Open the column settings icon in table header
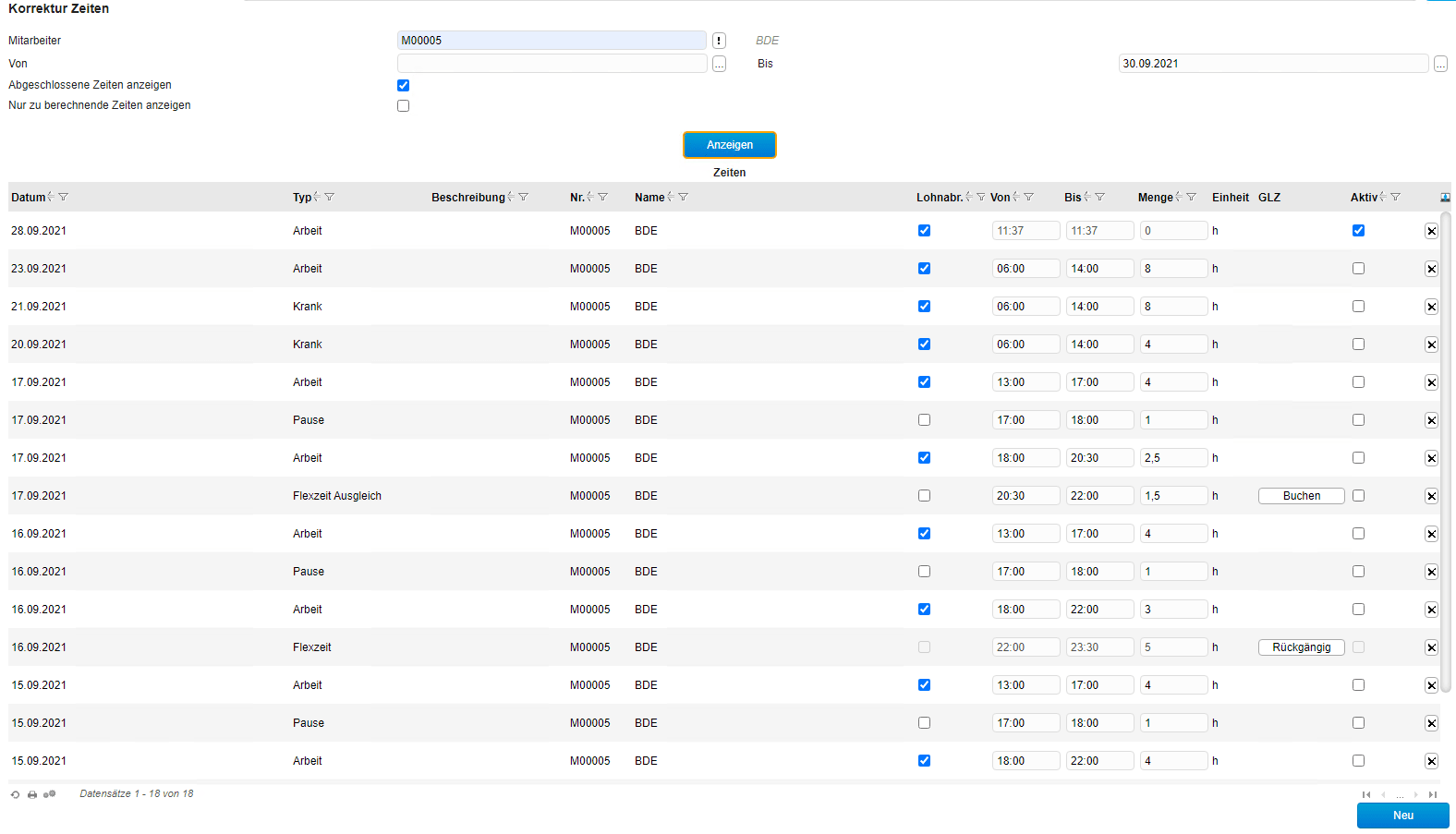 pos(1445,198)
